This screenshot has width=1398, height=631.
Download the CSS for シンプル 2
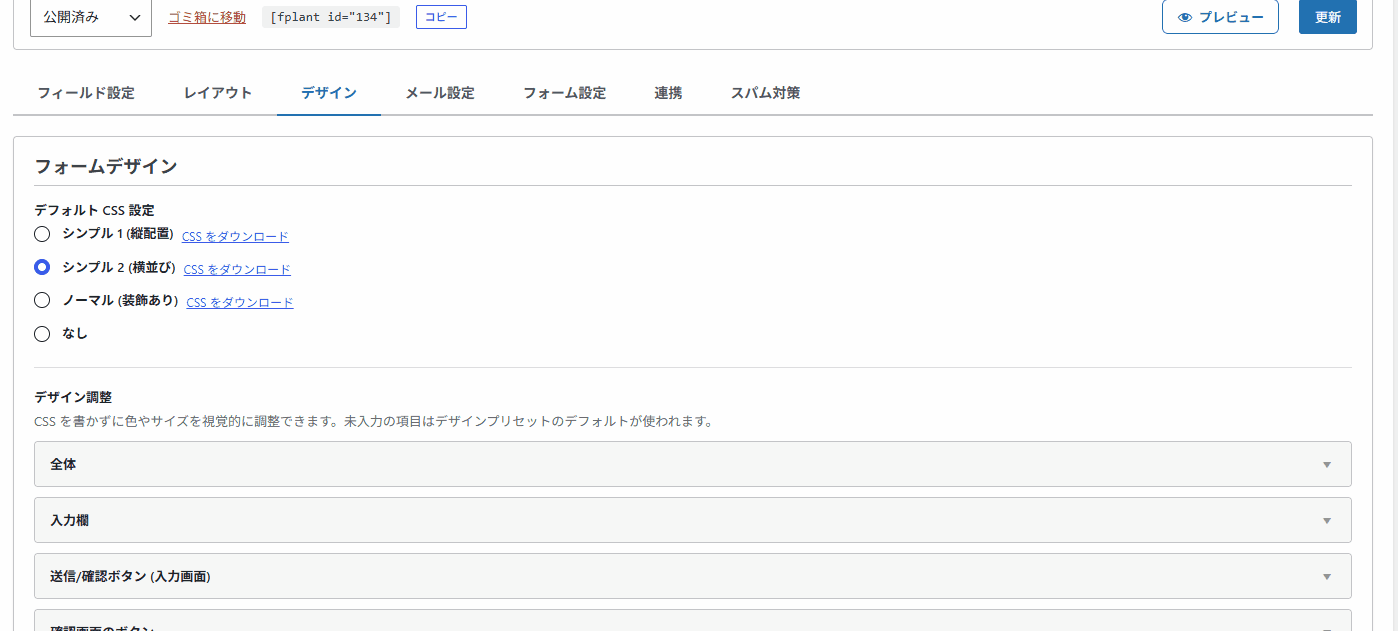pos(237,270)
